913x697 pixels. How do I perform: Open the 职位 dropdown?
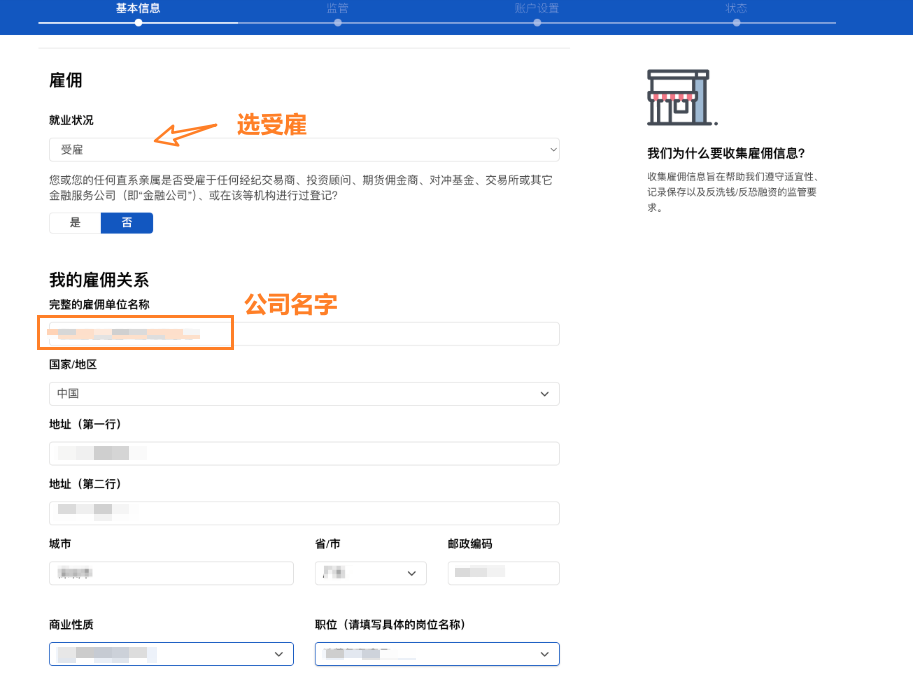coord(437,654)
